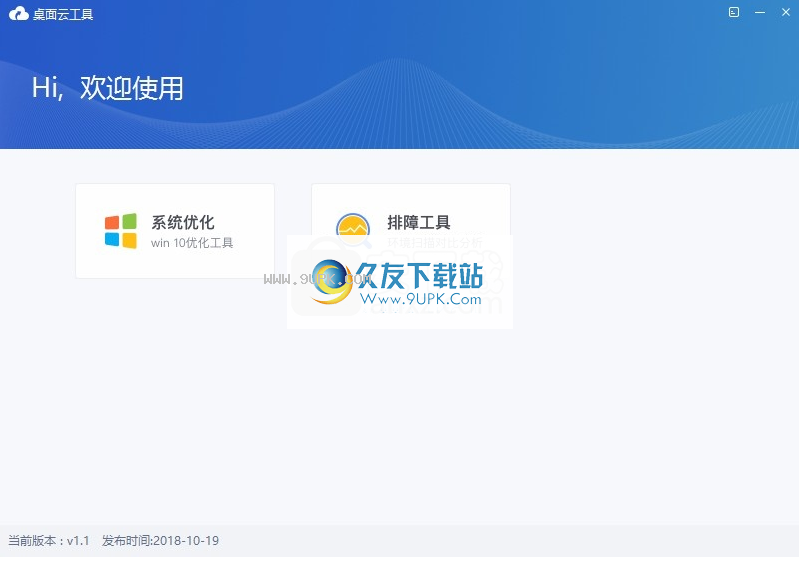Click the Windows logo on 系统优化 card
Image resolution: width=800 pixels, height=564 pixels.
pyautogui.click(x=121, y=231)
